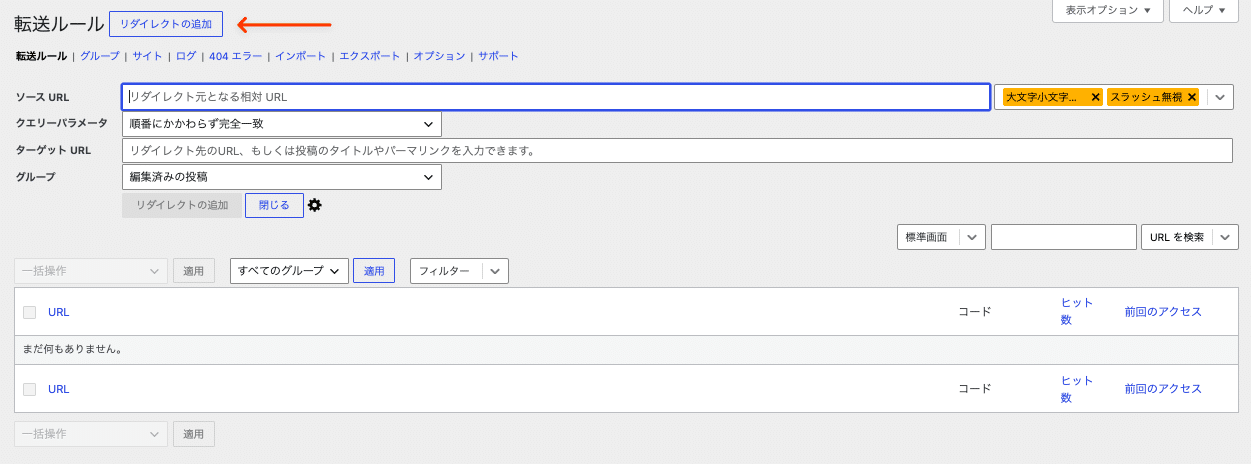Switch to the エクスポート tab
1251x464 pixels.
click(x=370, y=56)
